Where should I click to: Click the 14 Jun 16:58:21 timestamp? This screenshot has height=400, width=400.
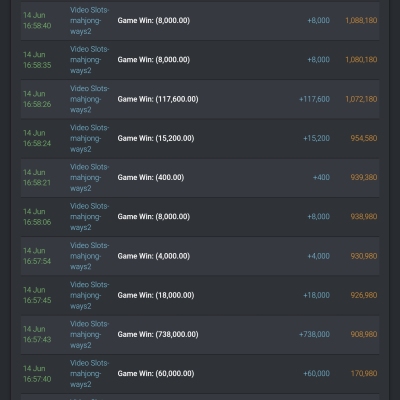37,178
